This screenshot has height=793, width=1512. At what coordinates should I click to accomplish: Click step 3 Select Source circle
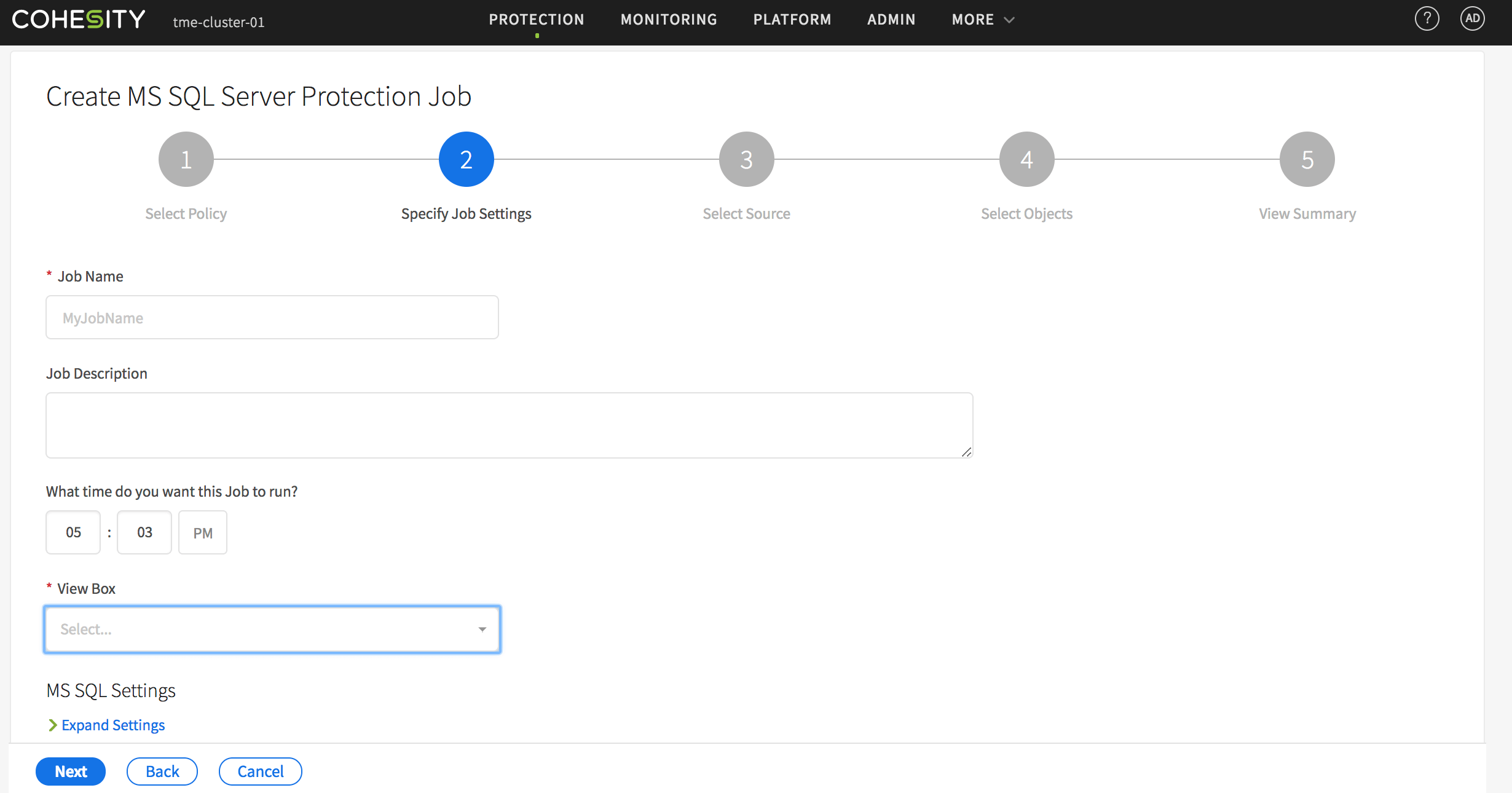pos(746,159)
